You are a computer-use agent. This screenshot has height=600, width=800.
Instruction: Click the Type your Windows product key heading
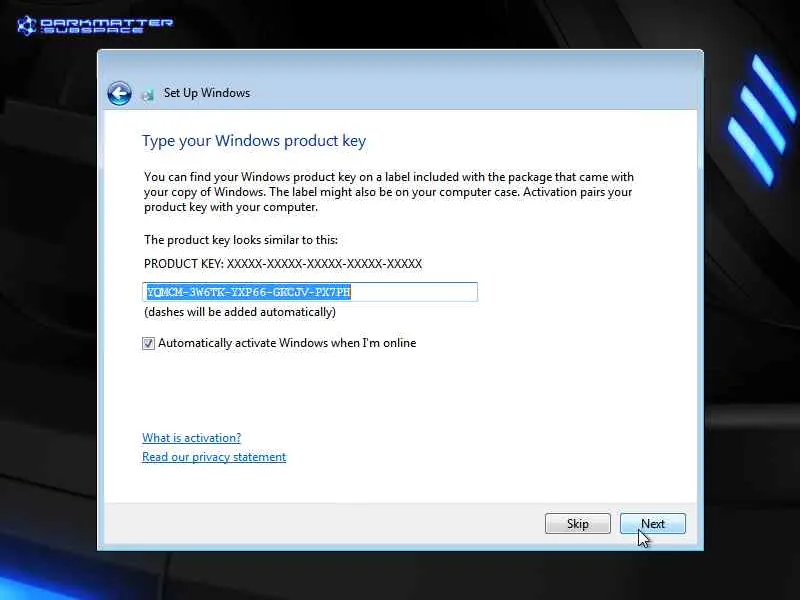(x=254, y=141)
